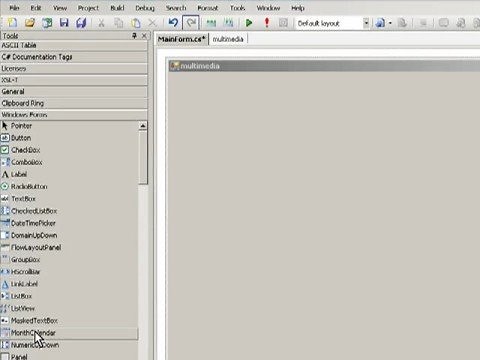Click the globe browser icon in toolbar
Image resolution: width=480 pixels, height=360 pixels.
(380, 23)
